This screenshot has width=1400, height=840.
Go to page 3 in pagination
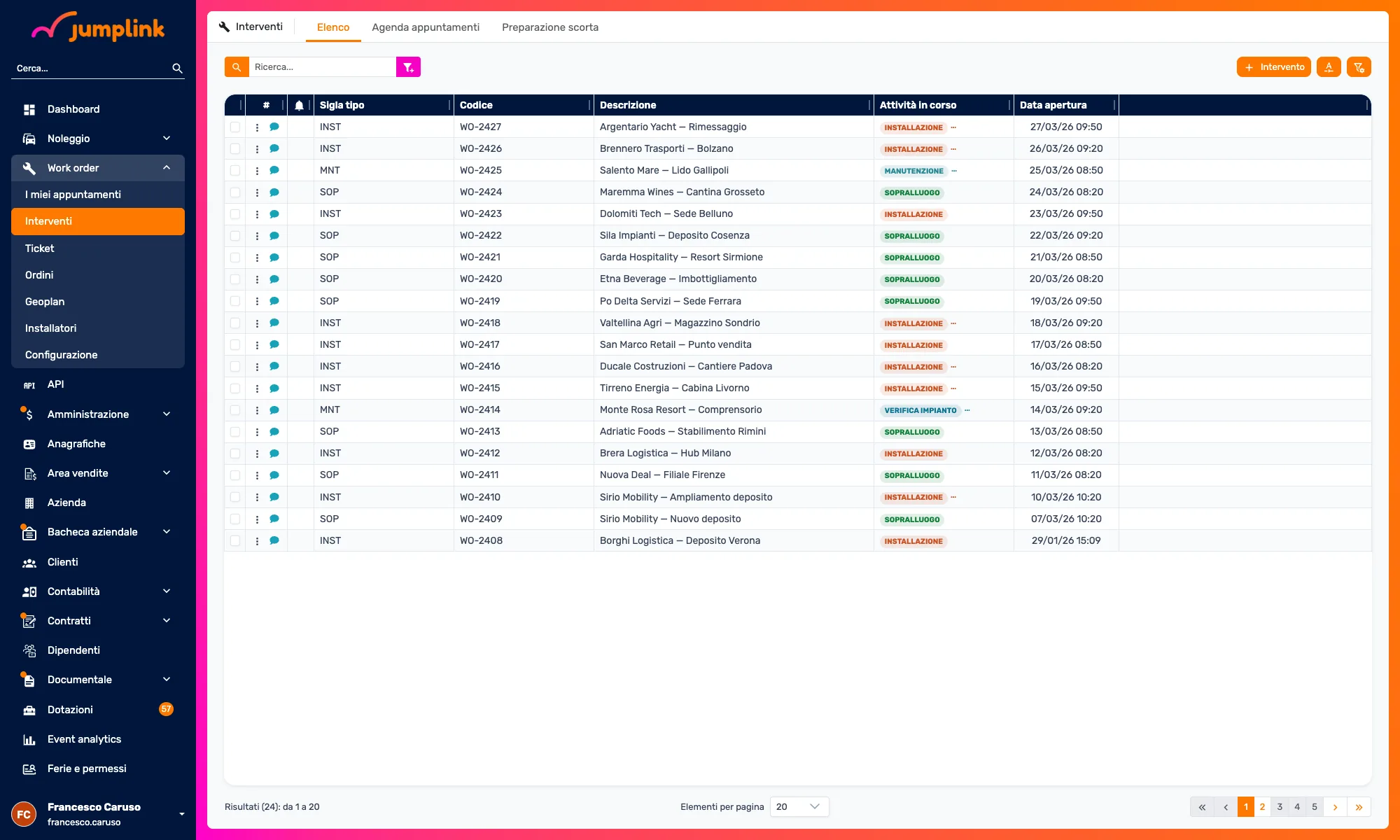click(1280, 806)
